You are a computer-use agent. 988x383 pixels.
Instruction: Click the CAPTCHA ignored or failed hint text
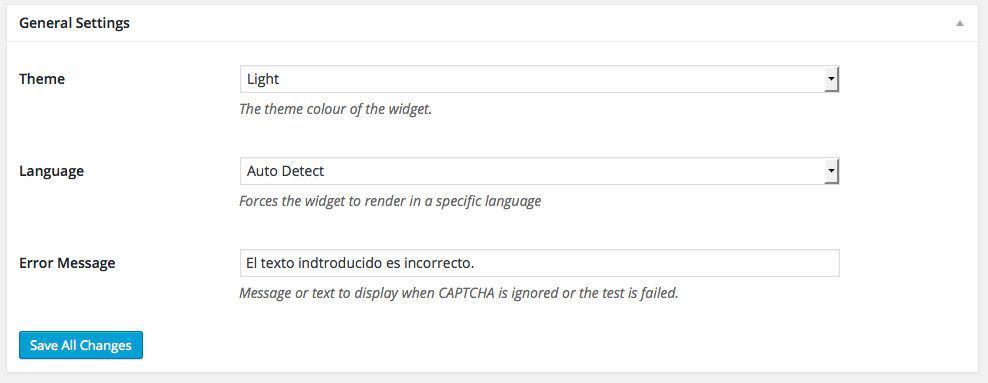pos(459,294)
